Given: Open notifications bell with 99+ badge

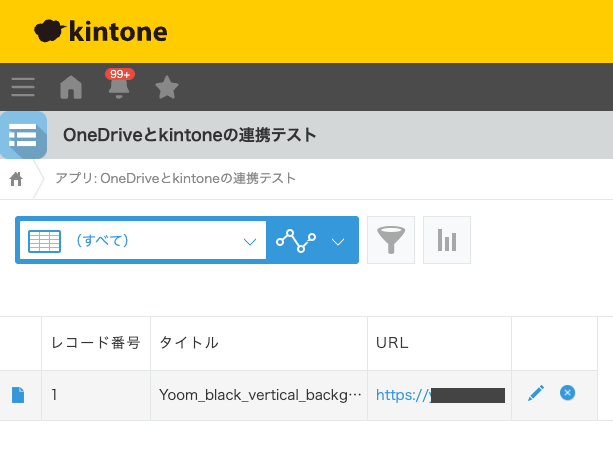Looking at the screenshot, I should (x=119, y=84).
